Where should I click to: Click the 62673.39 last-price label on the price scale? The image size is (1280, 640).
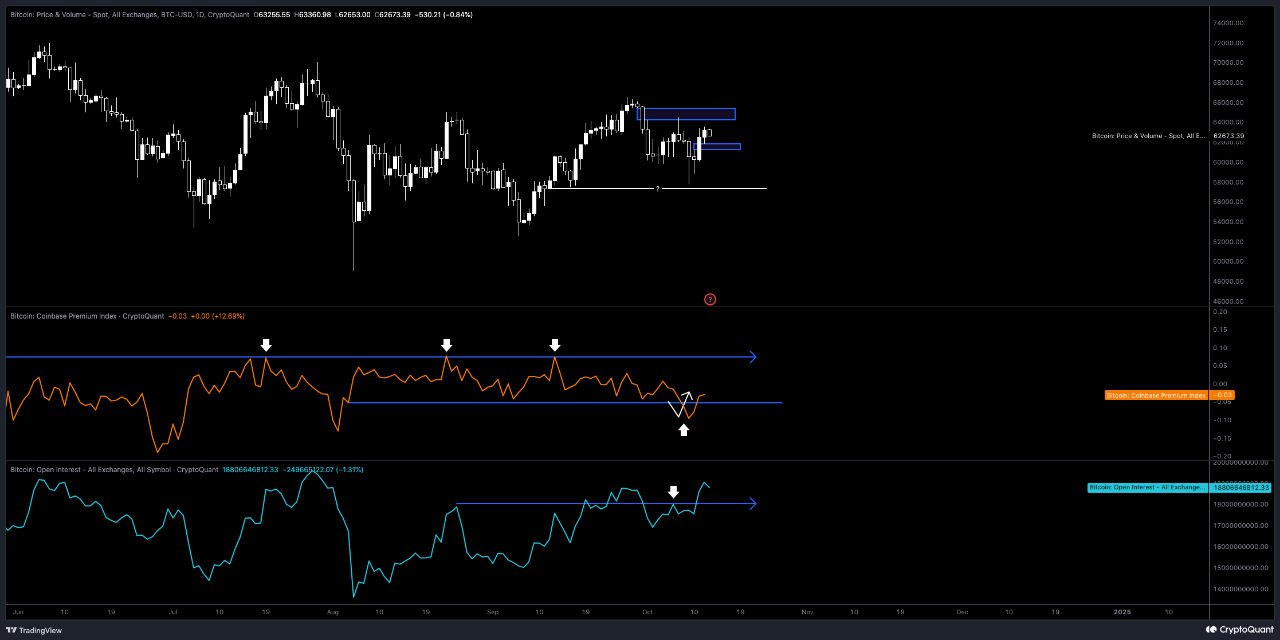[x=1228, y=135]
